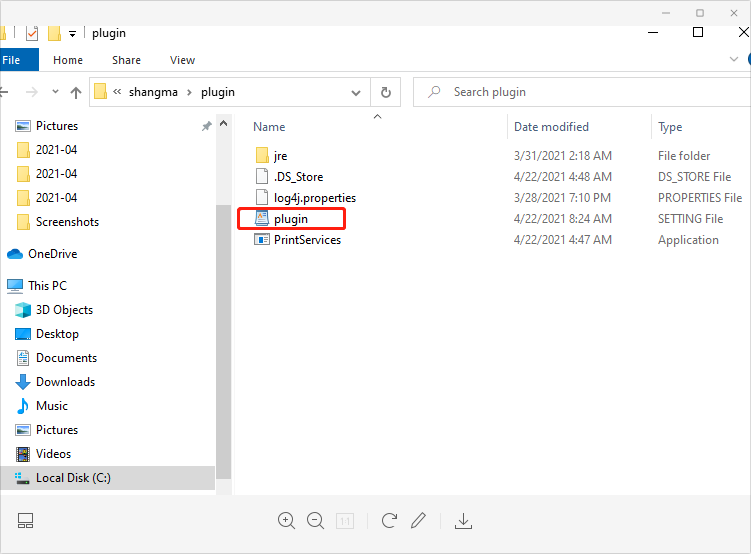Select the .DS_Store file icon

(x=262, y=176)
